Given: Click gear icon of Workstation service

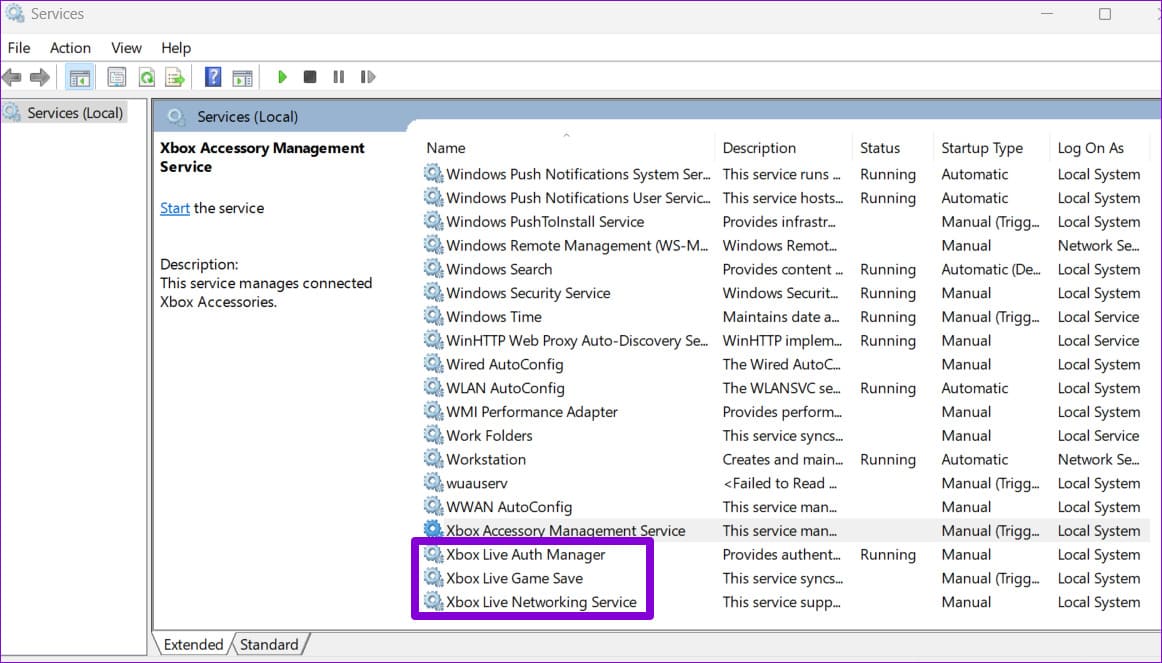Looking at the screenshot, I should coord(434,459).
